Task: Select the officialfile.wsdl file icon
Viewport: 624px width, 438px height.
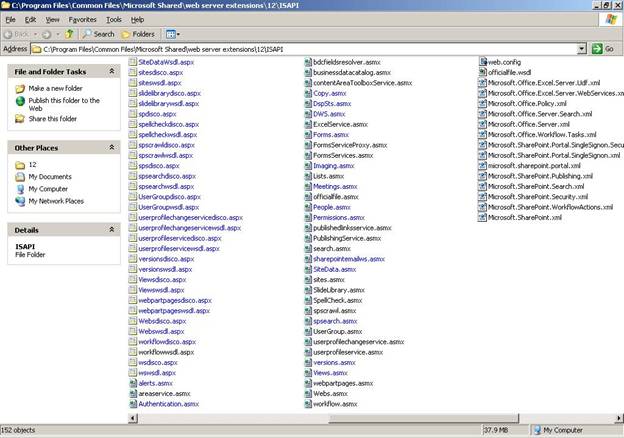Action: pos(483,72)
